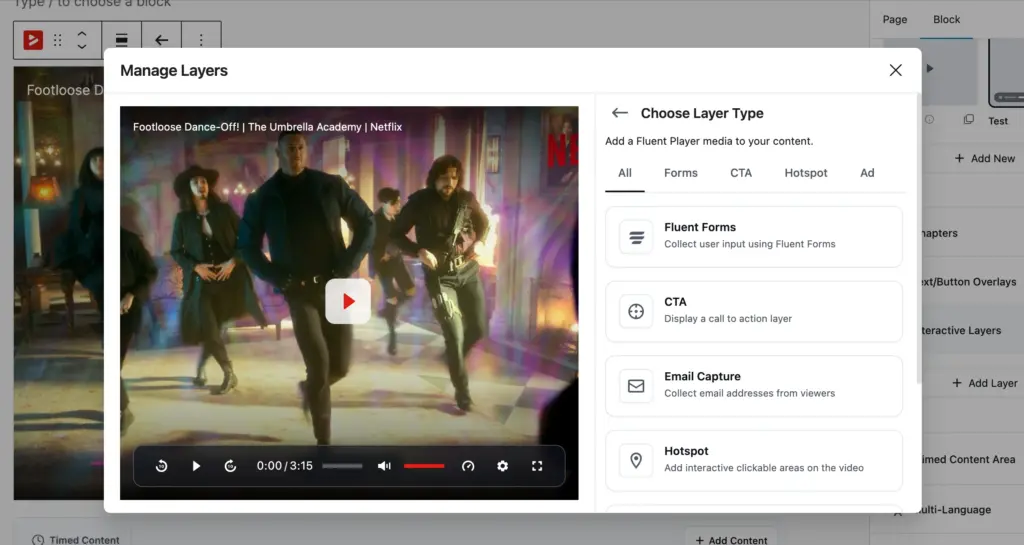Screen dimensions: 1024x545
Task: Rewind video 10 seconds
Action: pos(161,465)
